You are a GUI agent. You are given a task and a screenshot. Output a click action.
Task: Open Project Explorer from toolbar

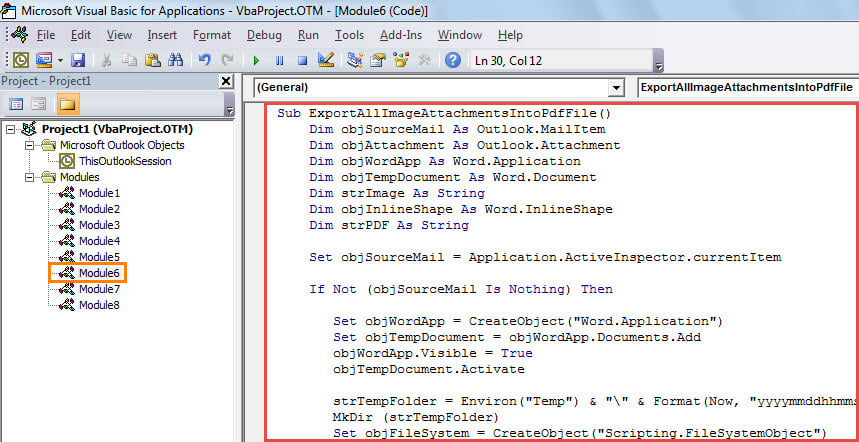[355, 61]
